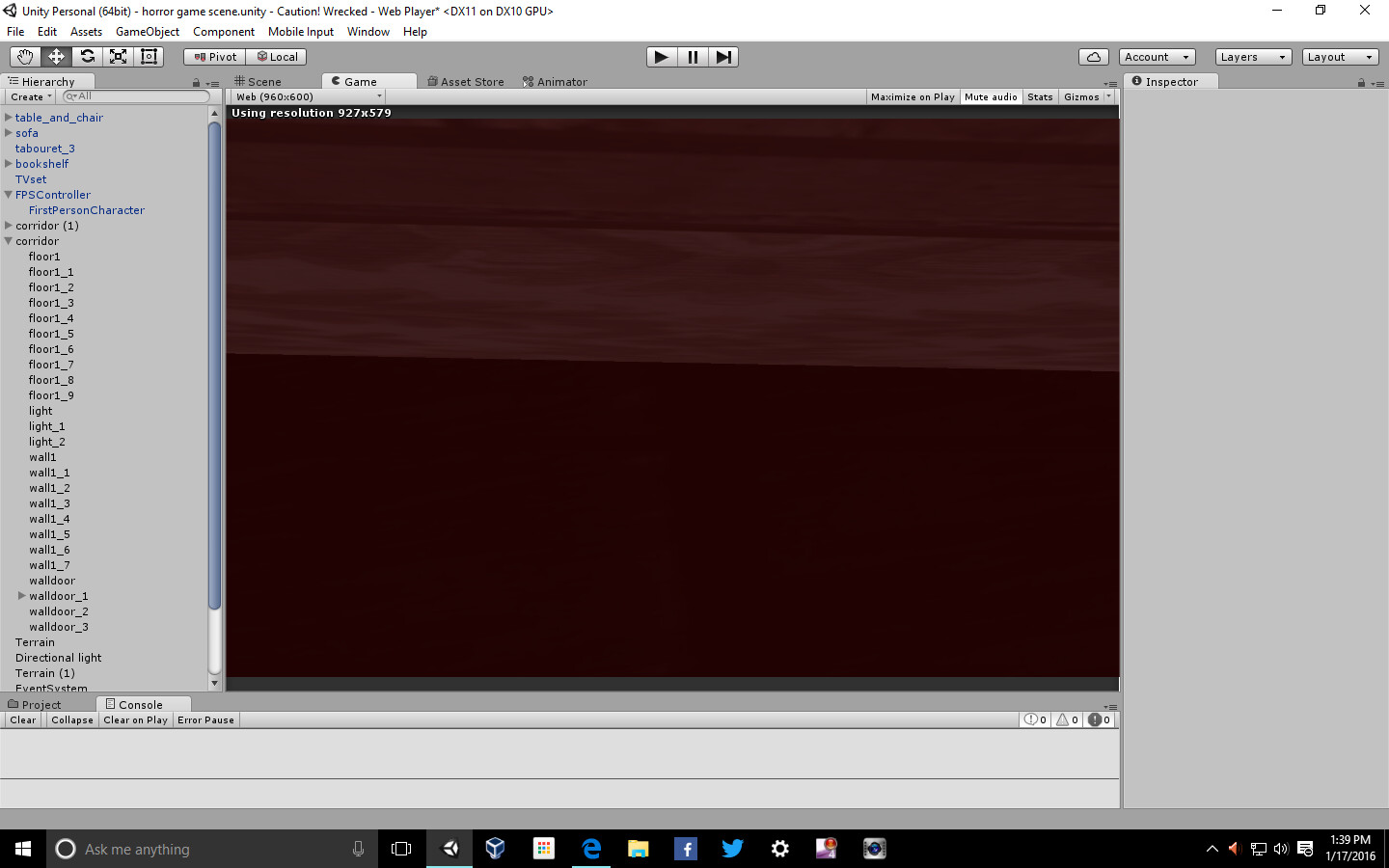Open Unity Cloud services panel
Image resolution: width=1389 pixels, height=868 pixels.
tap(1093, 56)
